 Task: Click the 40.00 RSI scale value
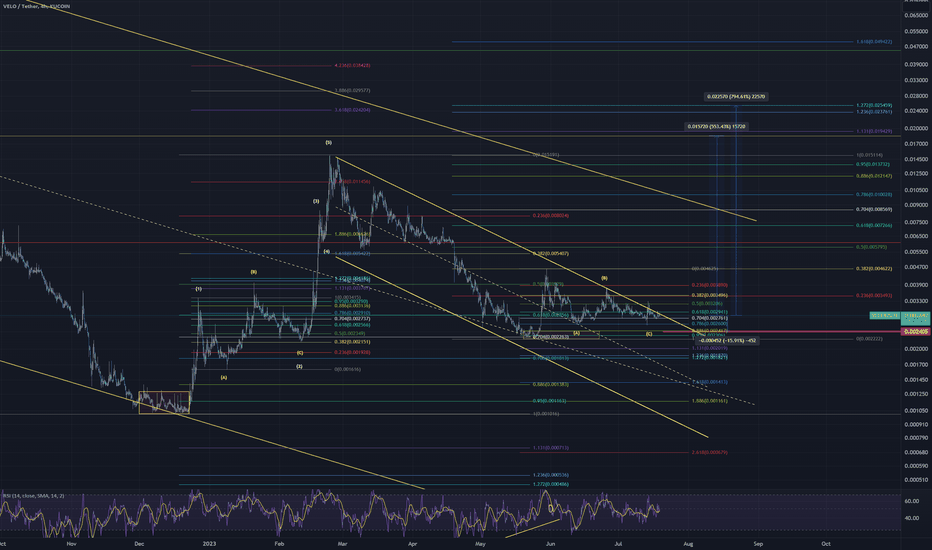coord(912,518)
